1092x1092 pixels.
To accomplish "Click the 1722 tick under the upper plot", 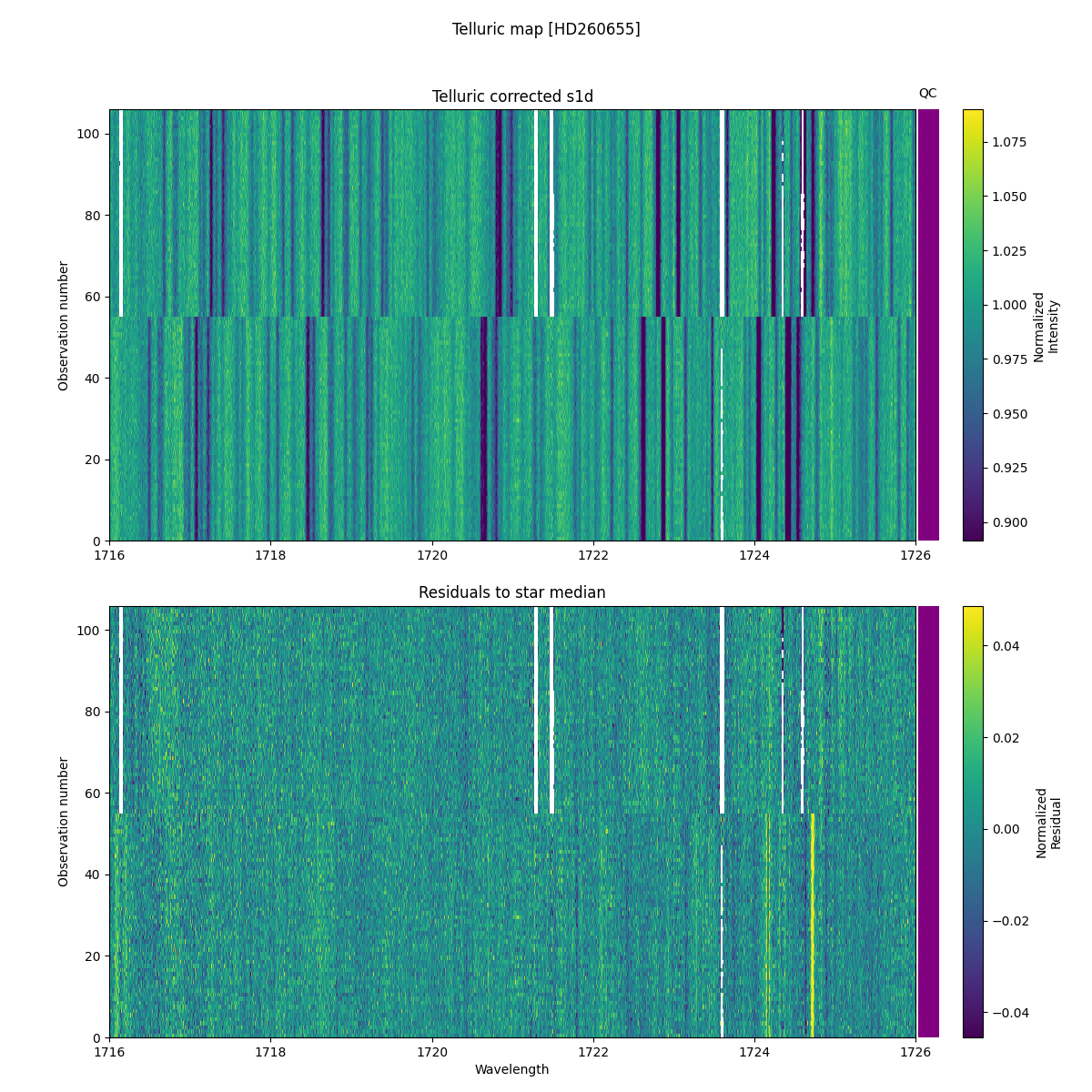I will click(x=593, y=554).
